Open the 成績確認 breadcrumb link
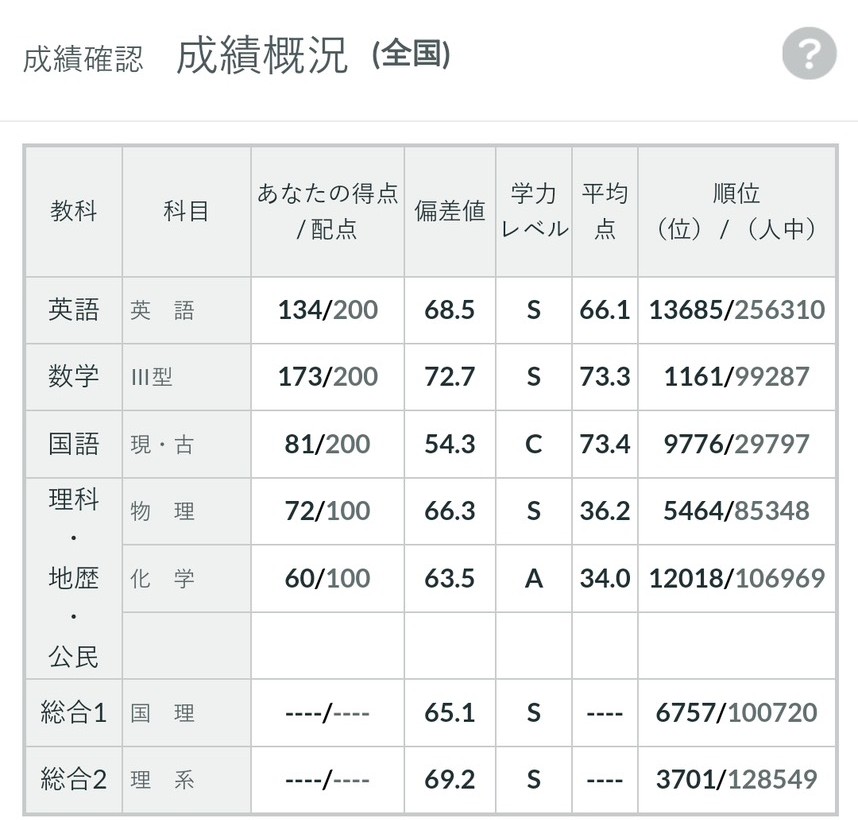Image resolution: width=858 pixels, height=820 pixels. [x=83, y=58]
